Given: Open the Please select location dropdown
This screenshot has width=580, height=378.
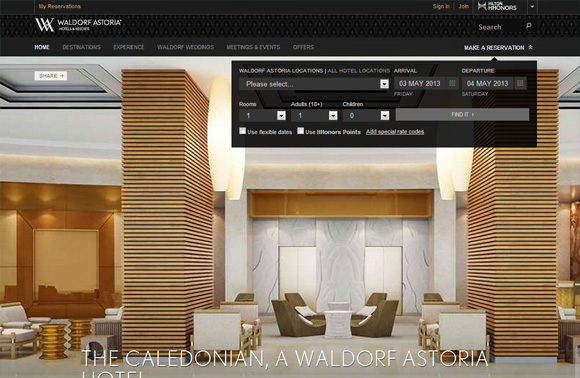Looking at the screenshot, I should point(314,84).
